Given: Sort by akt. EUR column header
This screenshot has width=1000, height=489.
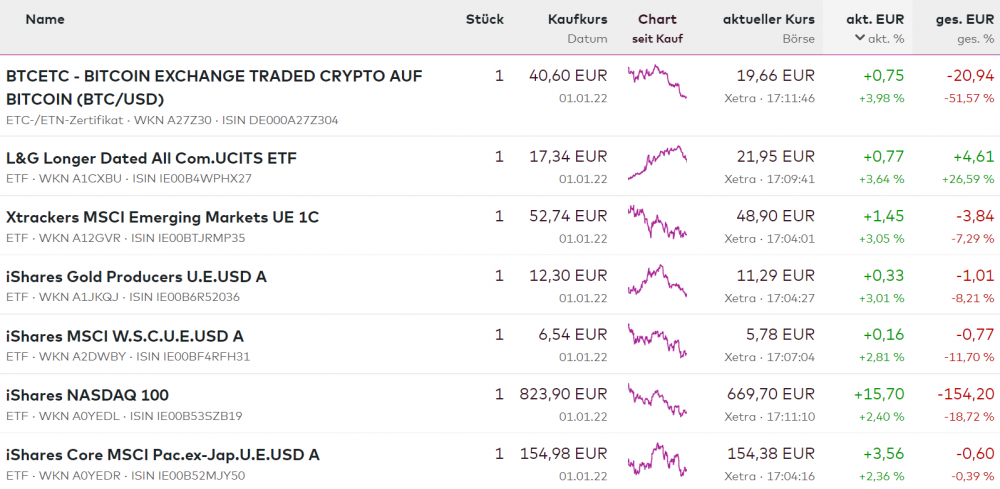Looking at the screenshot, I should coord(875,19).
